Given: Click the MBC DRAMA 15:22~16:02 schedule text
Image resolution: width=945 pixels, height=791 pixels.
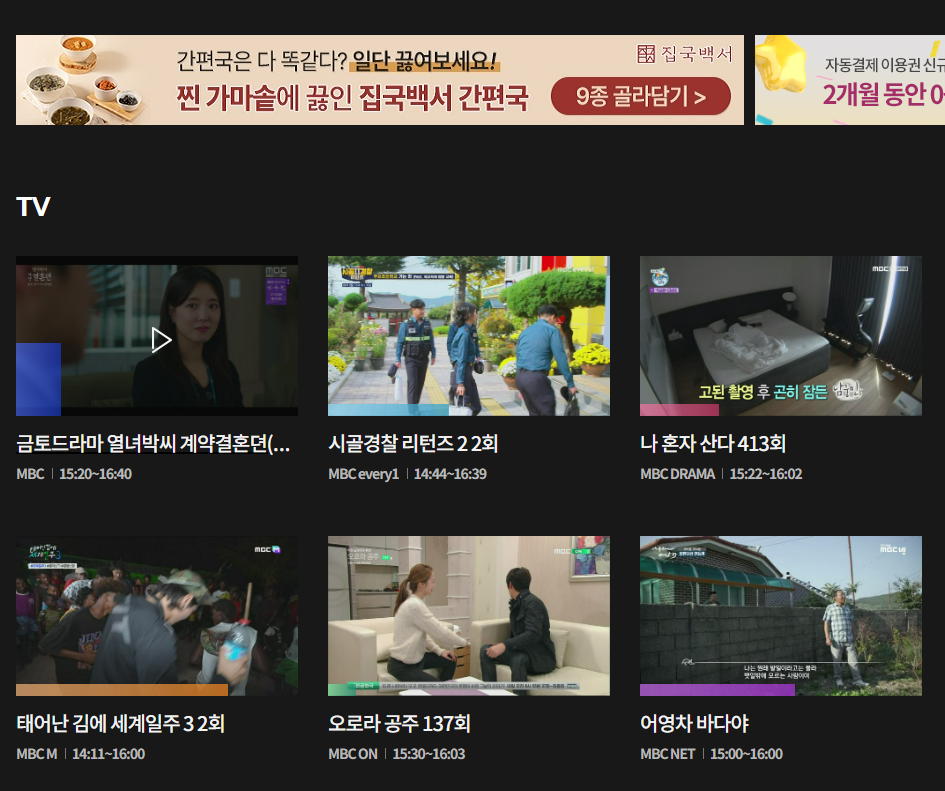Looking at the screenshot, I should click(721, 474).
